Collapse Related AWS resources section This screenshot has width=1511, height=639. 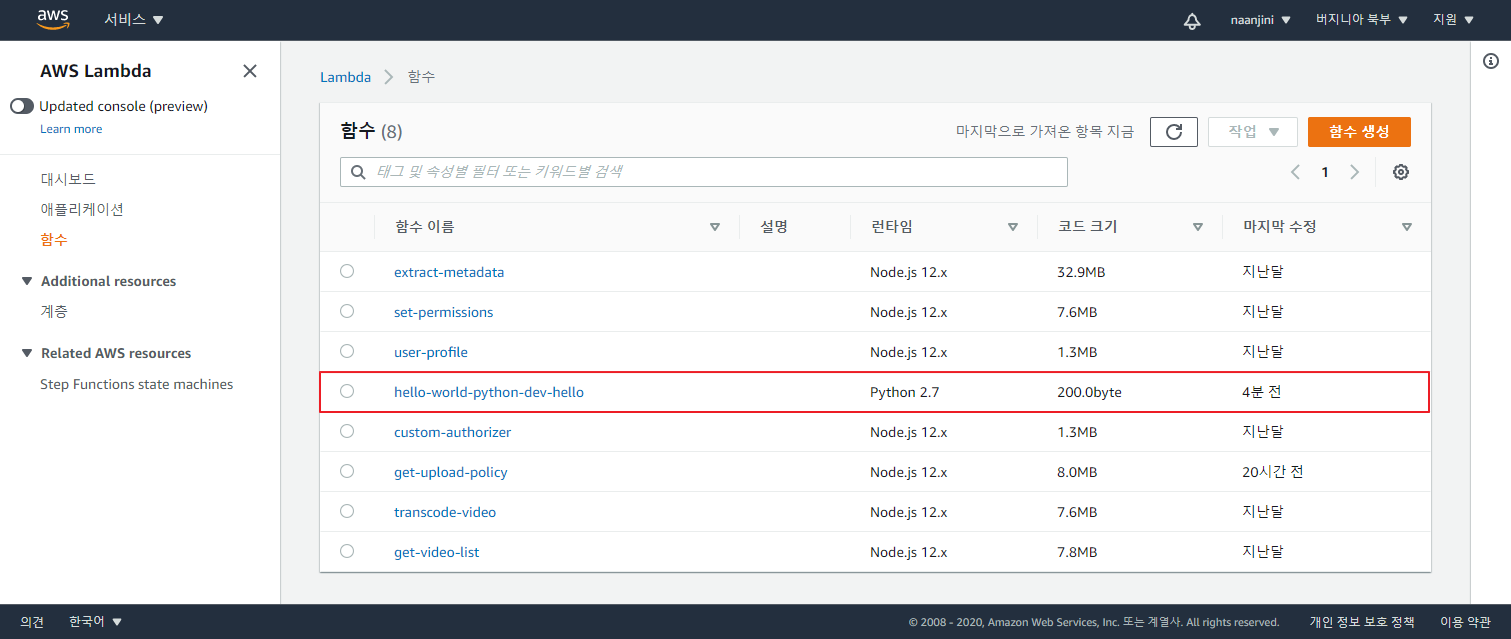[27, 353]
